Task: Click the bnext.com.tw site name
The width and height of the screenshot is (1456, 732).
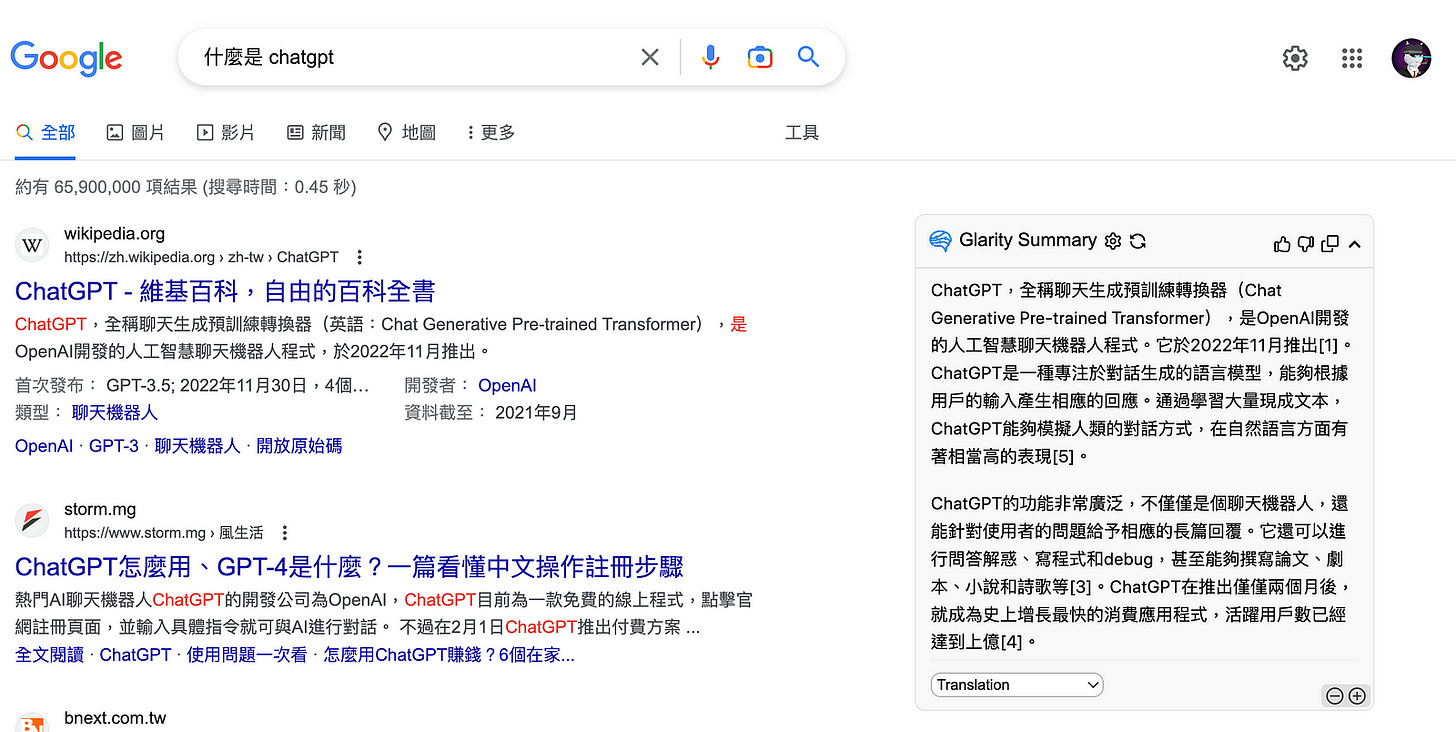Action: (x=115, y=718)
